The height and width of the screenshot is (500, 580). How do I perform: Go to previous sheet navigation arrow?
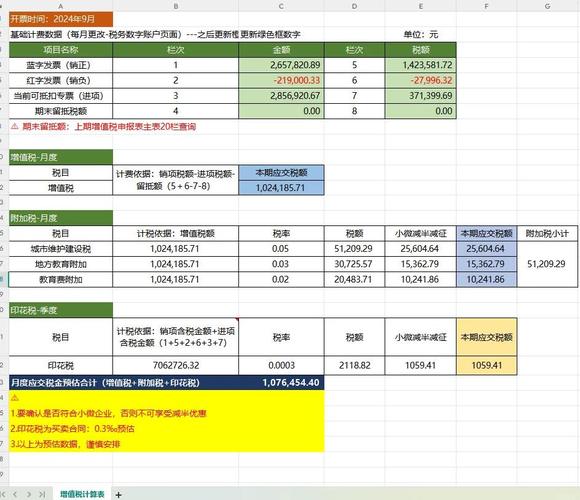point(16,494)
